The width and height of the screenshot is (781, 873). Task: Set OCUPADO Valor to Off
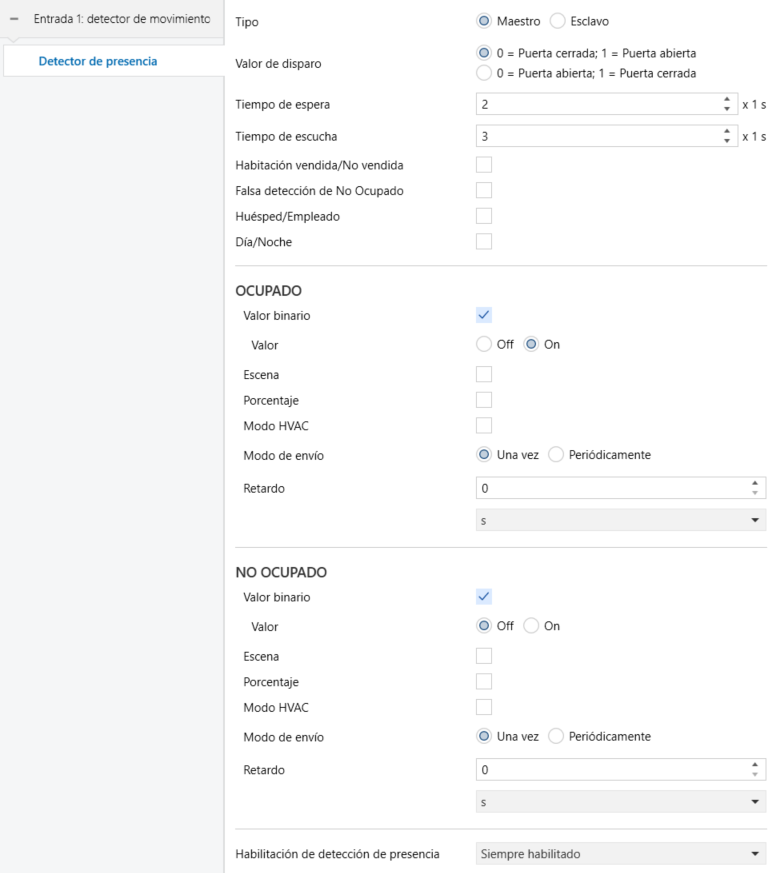coord(484,344)
